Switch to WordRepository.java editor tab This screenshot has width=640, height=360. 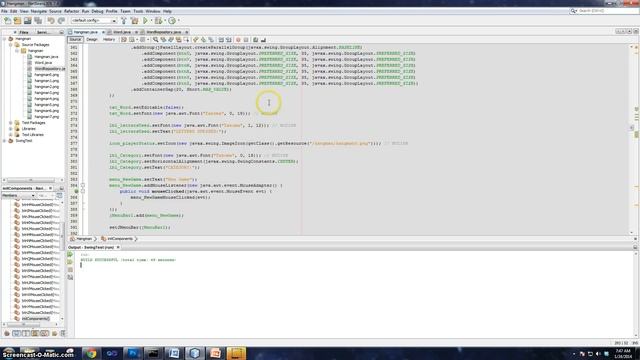(x=163, y=32)
